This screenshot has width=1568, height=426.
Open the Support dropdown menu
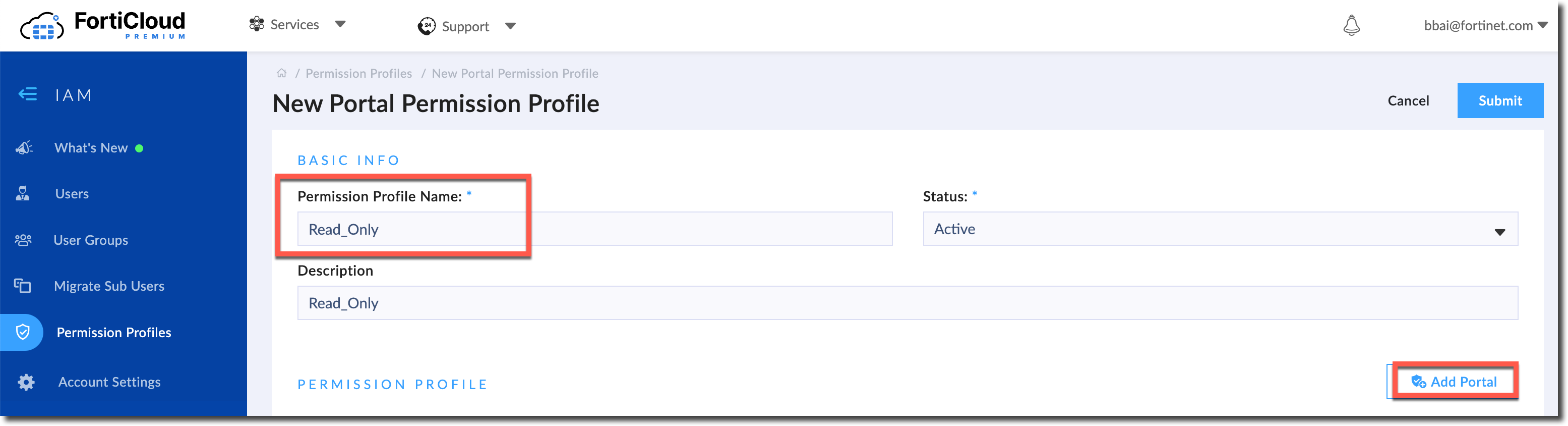pyautogui.click(x=467, y=26)
